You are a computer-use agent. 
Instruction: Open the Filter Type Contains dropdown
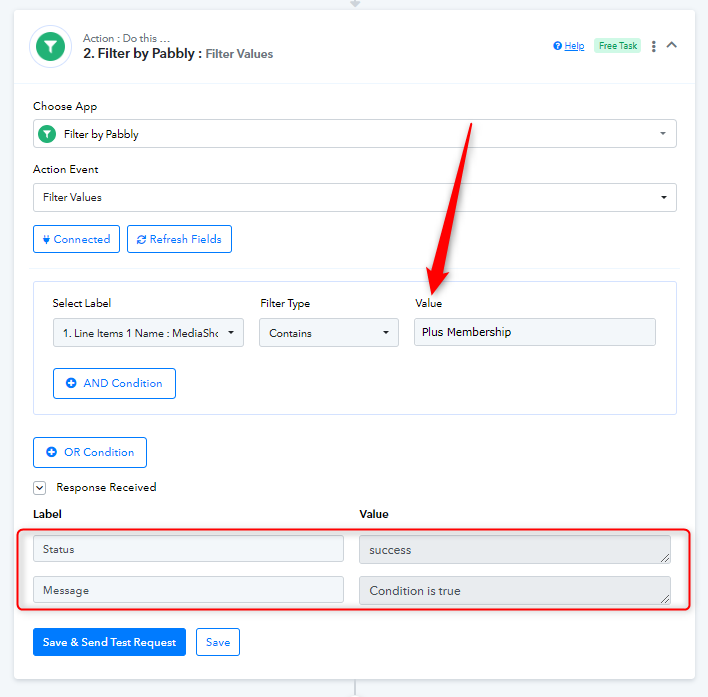[329, 333]
